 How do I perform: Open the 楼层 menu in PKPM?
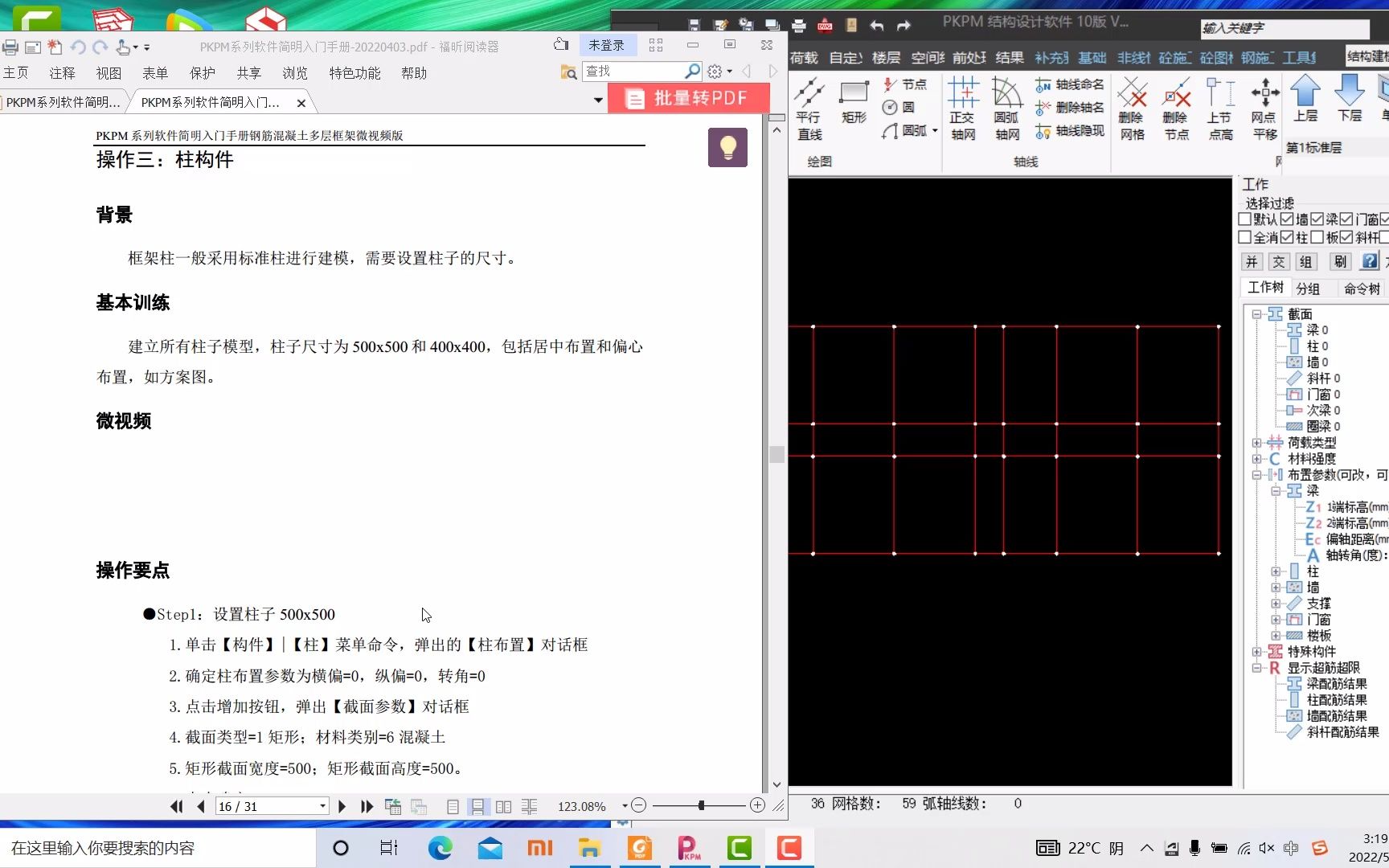point(887,57)
